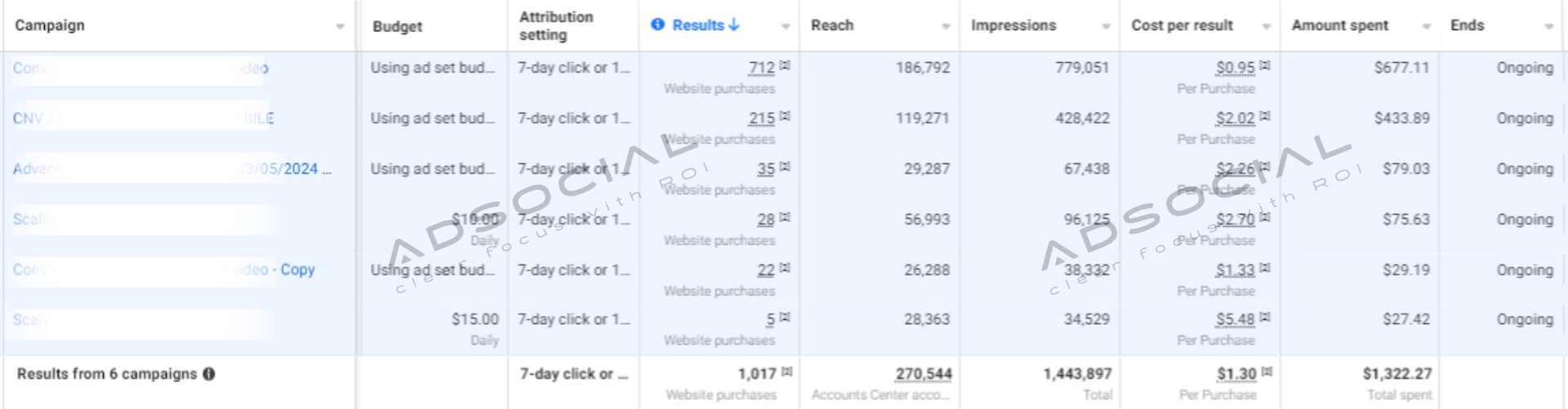The height and width of the screenshot is (409, 1568).
Task: Open the Cost per result column menu
Action: point(1266,27)
